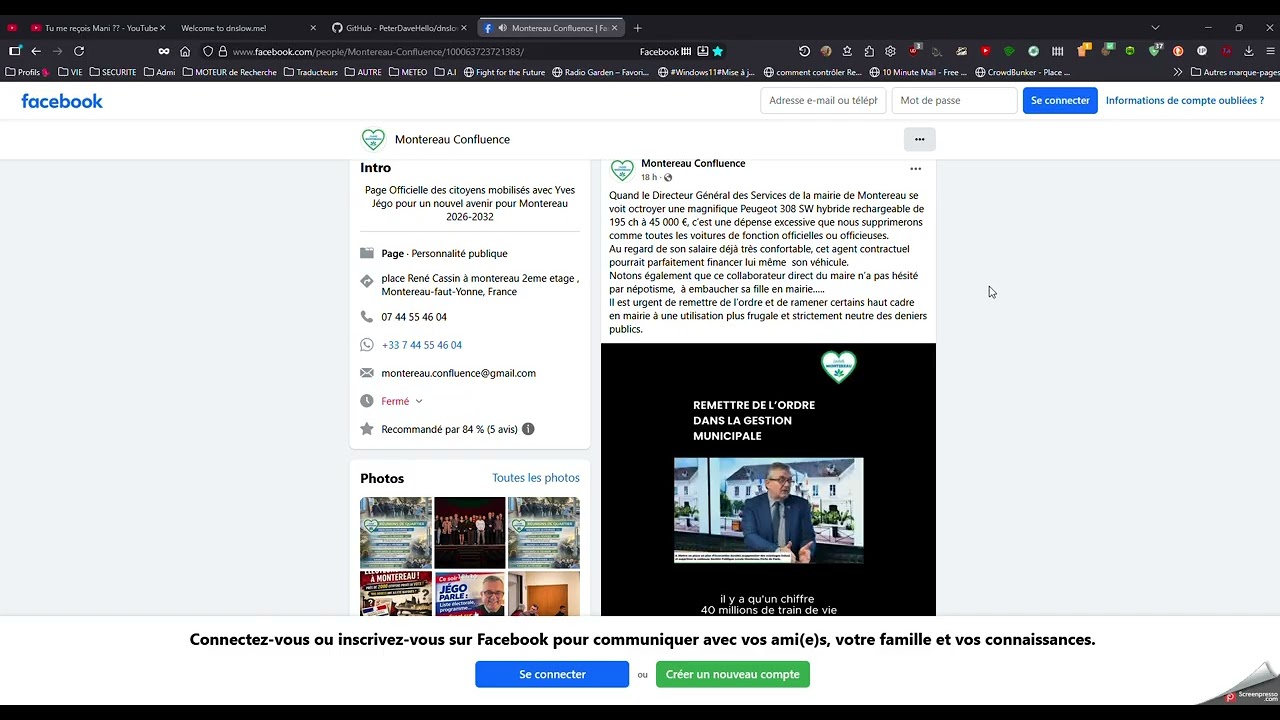Switch to the GitHub PeterDaveHello tab
1280x720 pixels.
click(400, 28)
